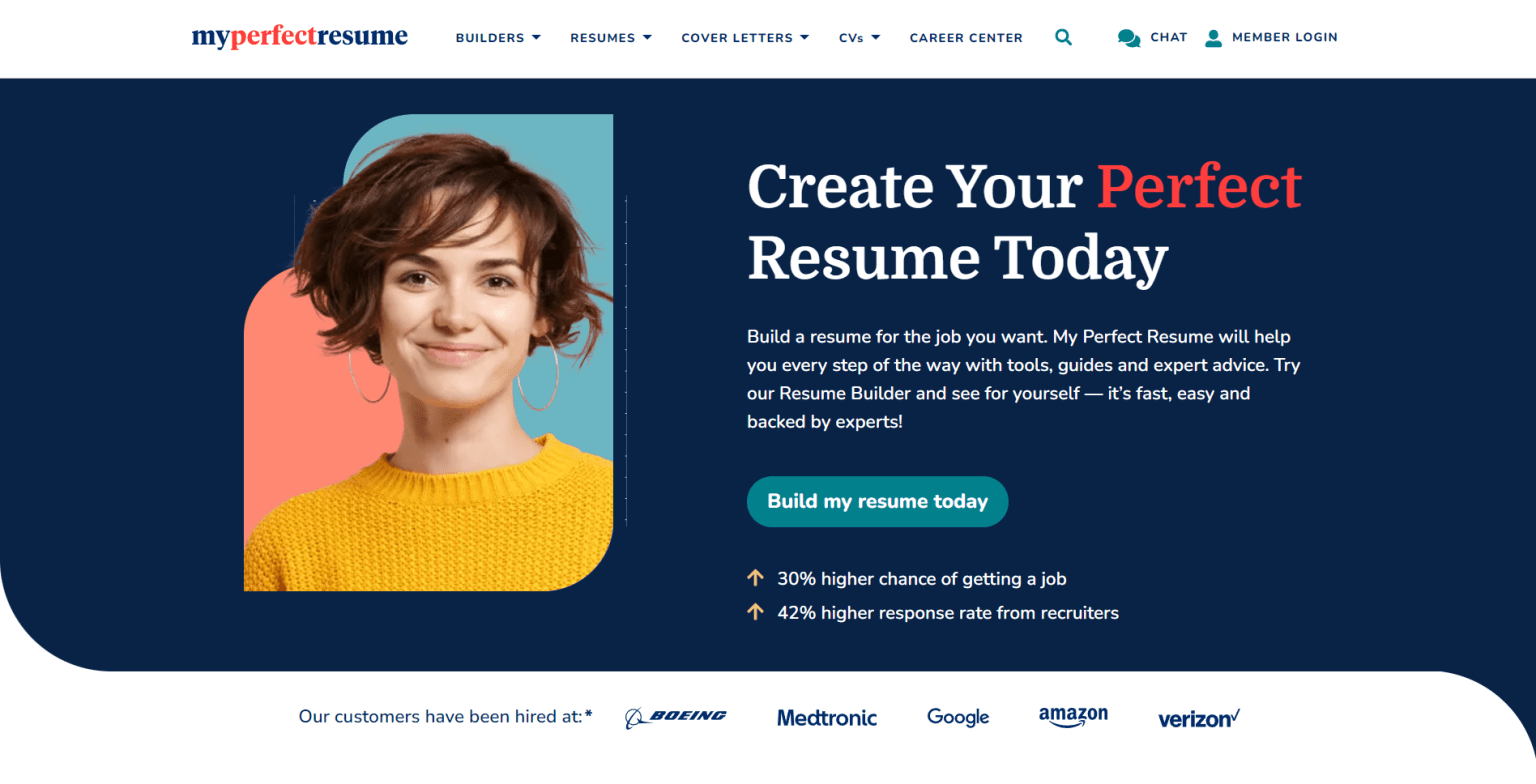Click Build my resume today button
The width and height of the screenshot is (1536, 784).
click(x=878, y=502)
